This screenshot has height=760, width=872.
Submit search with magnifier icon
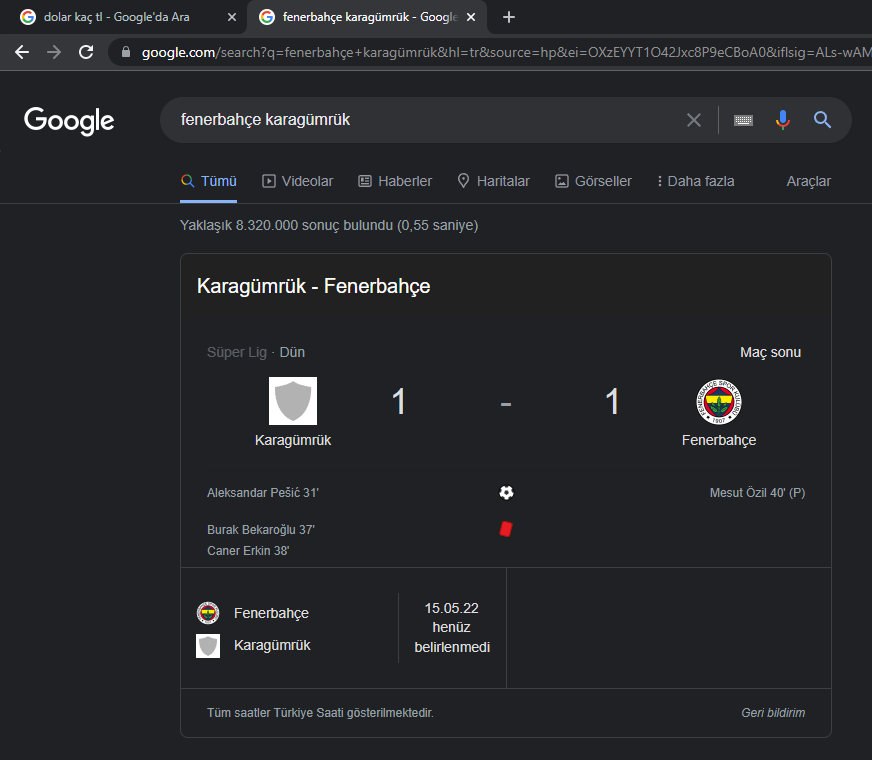tap(822, 120)
